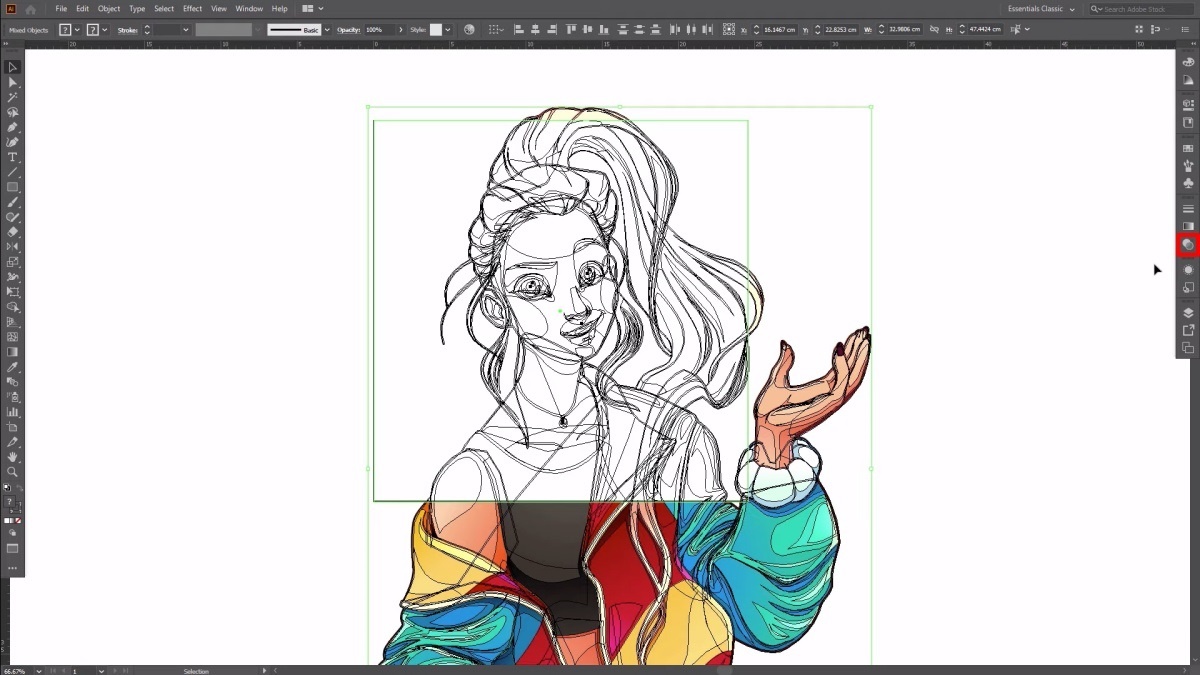
Task: Open the View menu
Action: coord(219,9)
